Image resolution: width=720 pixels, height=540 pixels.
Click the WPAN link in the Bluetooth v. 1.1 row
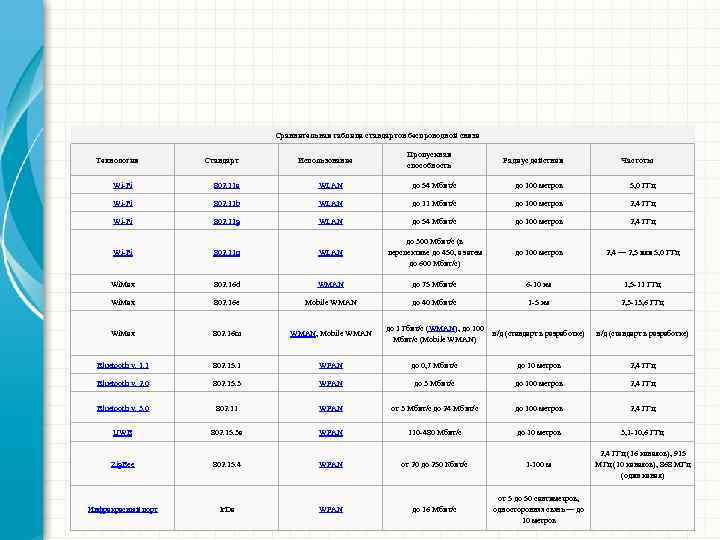pyautogui.click(x=331, y=366)
